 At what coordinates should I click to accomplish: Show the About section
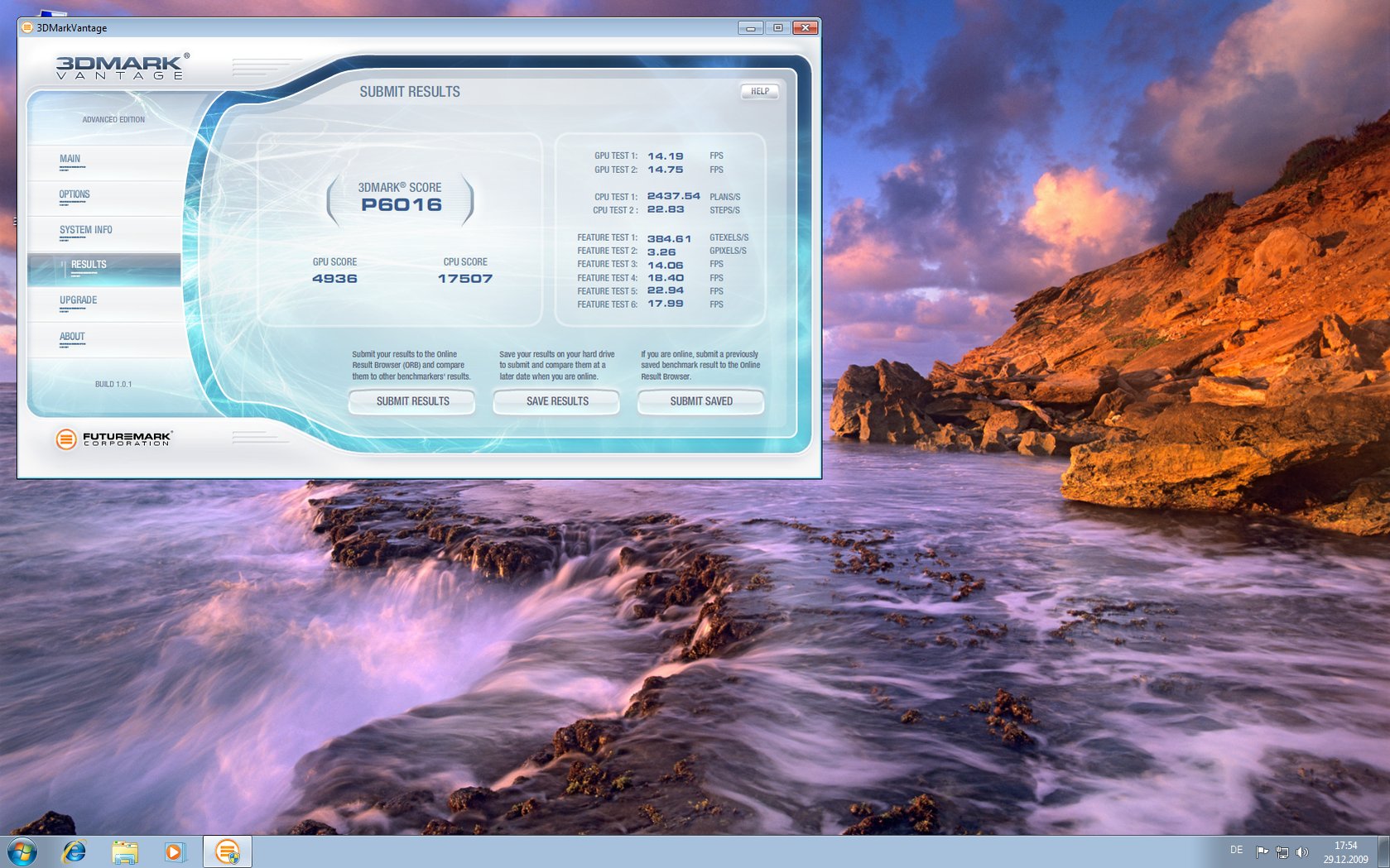[72, 337]
